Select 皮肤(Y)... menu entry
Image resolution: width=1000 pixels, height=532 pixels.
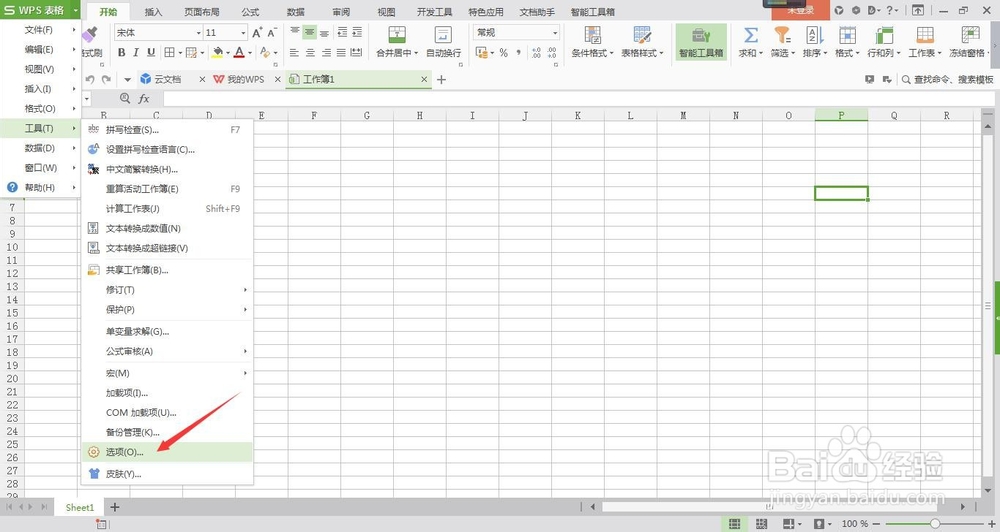coord(168,474)
